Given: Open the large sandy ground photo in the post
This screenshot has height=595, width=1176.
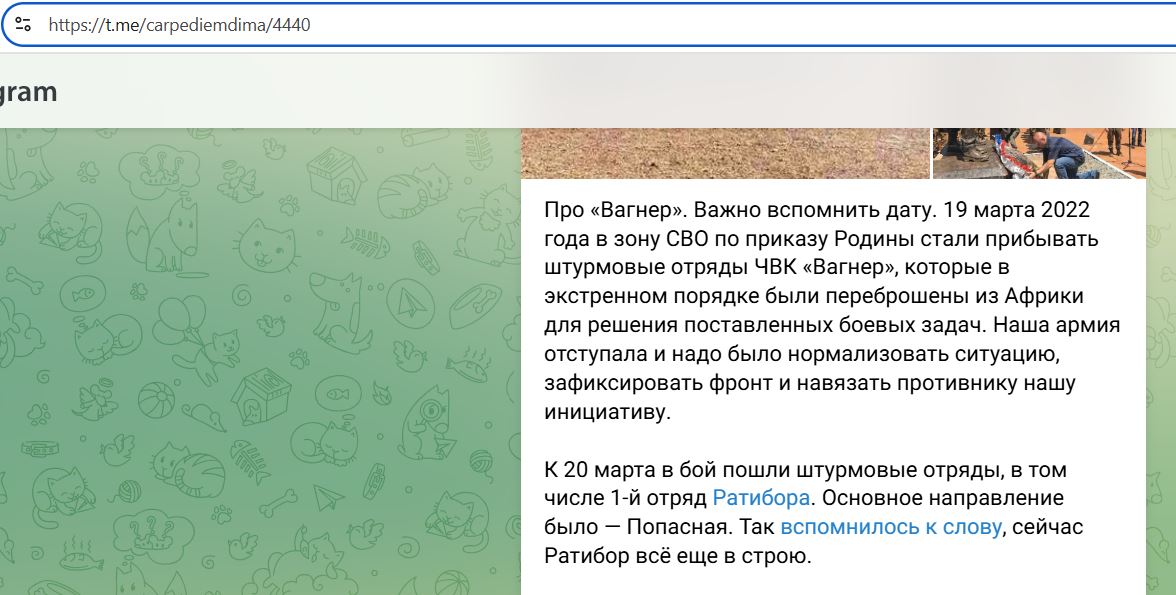Looking at the screenshot, I should pyautogui.click(x=725, y=153).
